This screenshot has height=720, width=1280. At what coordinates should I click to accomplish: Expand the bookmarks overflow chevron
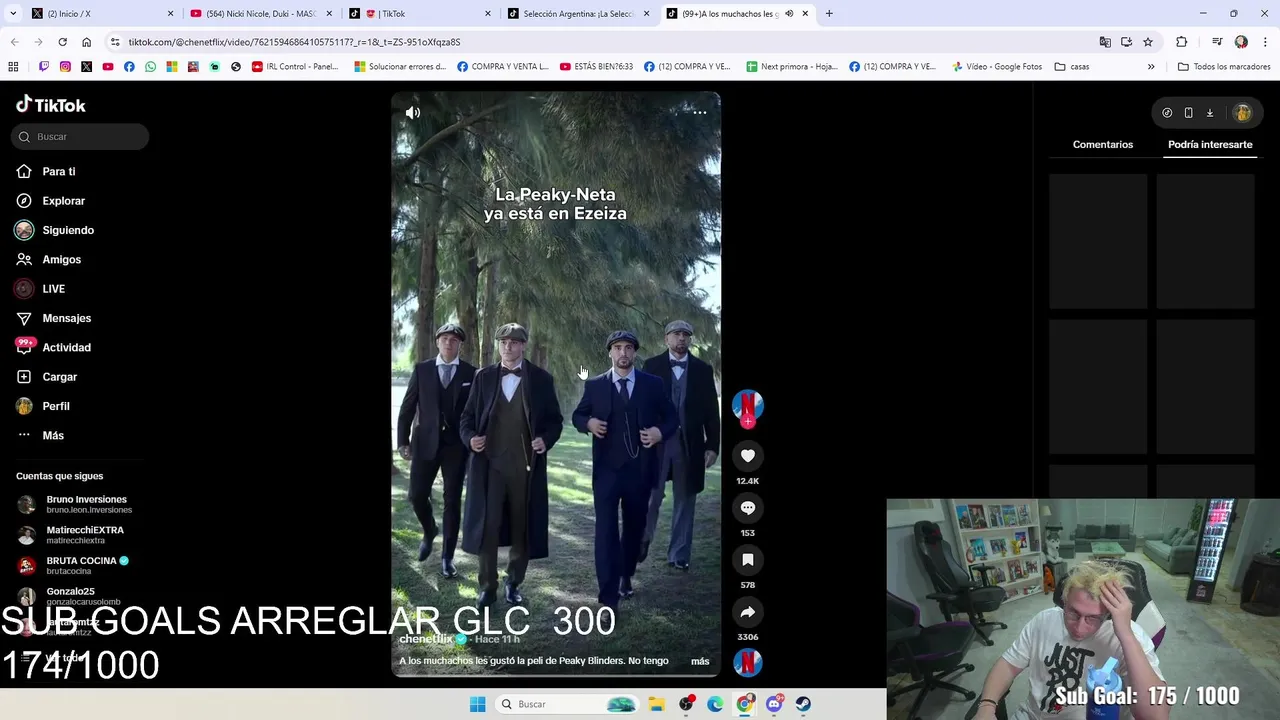click(x=1151, y=67)
